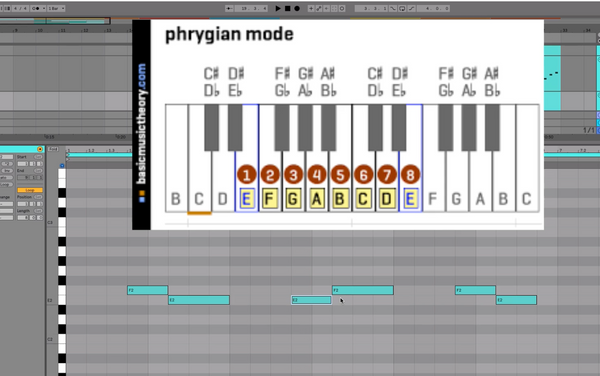This screenshot has width=600, height=376.
Task: Toggle the Follow playback button
Action: coord(229,8)
